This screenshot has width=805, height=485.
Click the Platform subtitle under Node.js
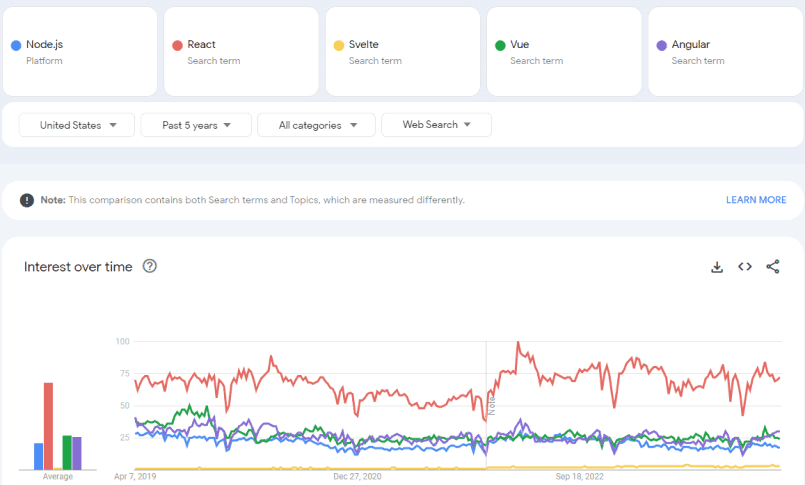click(44, 61)
